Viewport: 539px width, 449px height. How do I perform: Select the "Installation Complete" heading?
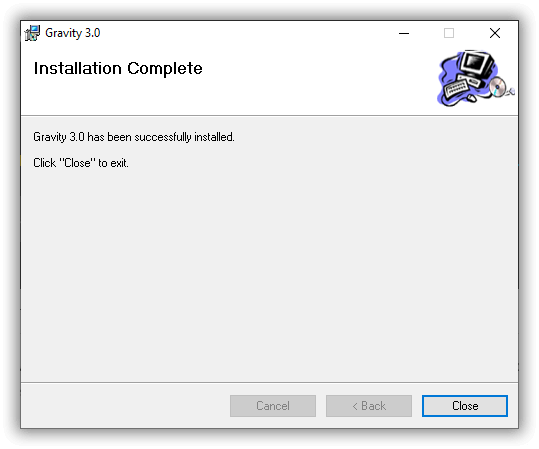pos(118,68)
